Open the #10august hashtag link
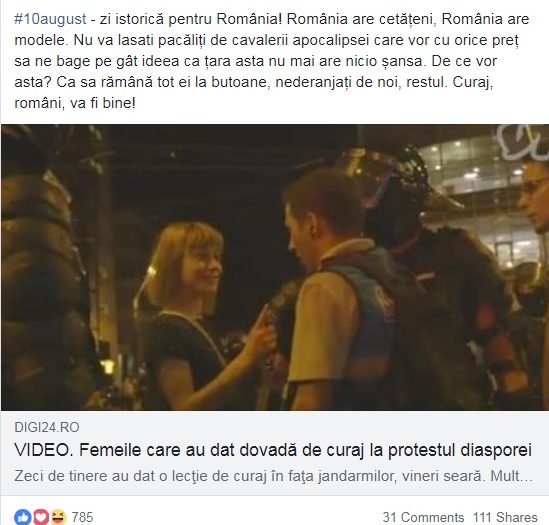 pyautogui.click(x=50, y=19)
